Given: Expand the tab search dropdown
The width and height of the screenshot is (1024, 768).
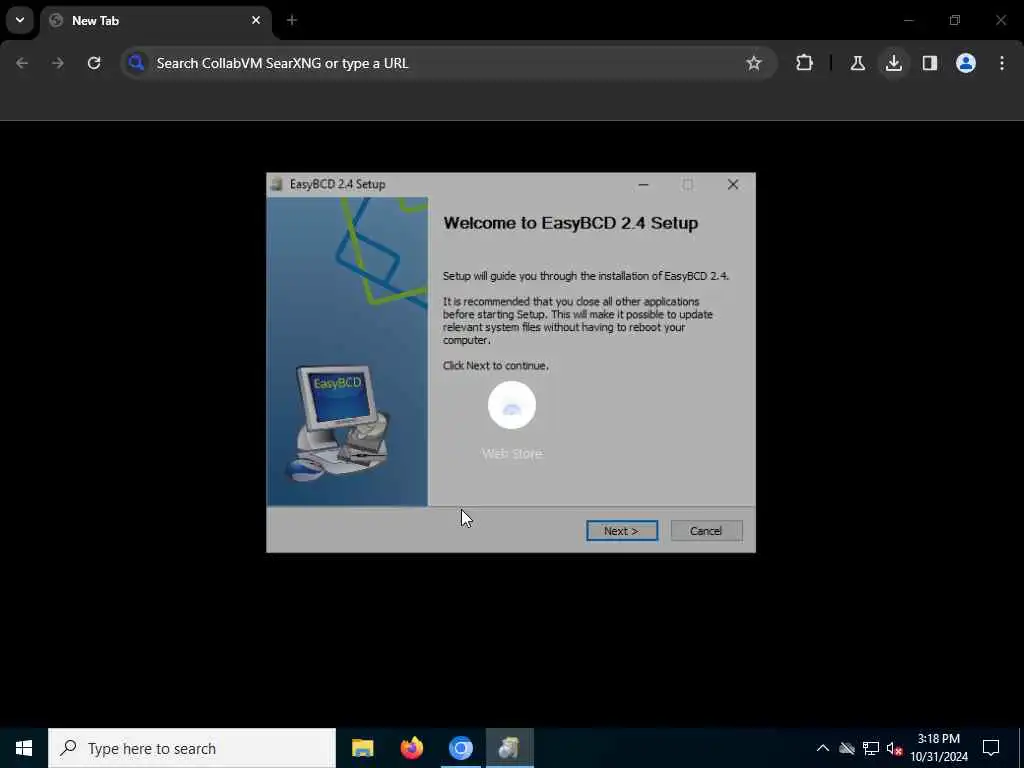Looking at the screenshot, I should [x=20, y=20].
